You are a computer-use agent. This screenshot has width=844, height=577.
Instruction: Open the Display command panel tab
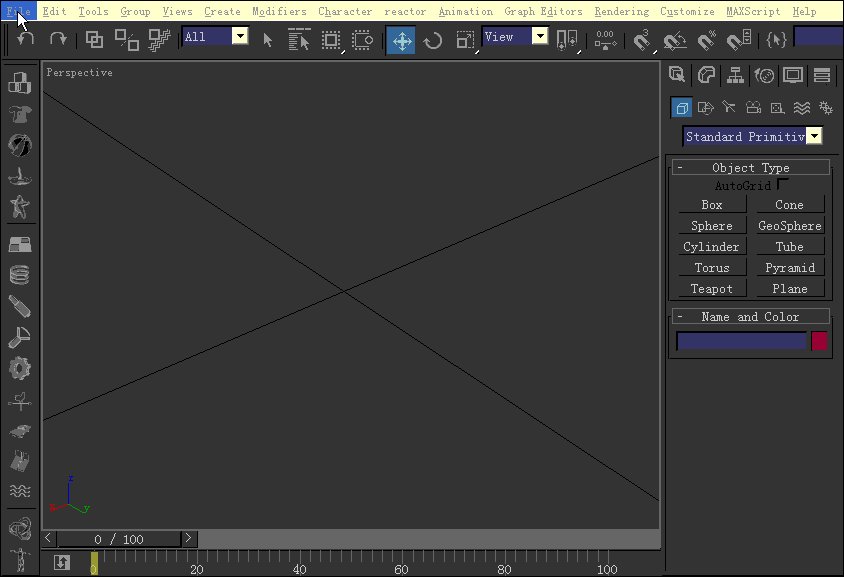[x=793, y=75]
